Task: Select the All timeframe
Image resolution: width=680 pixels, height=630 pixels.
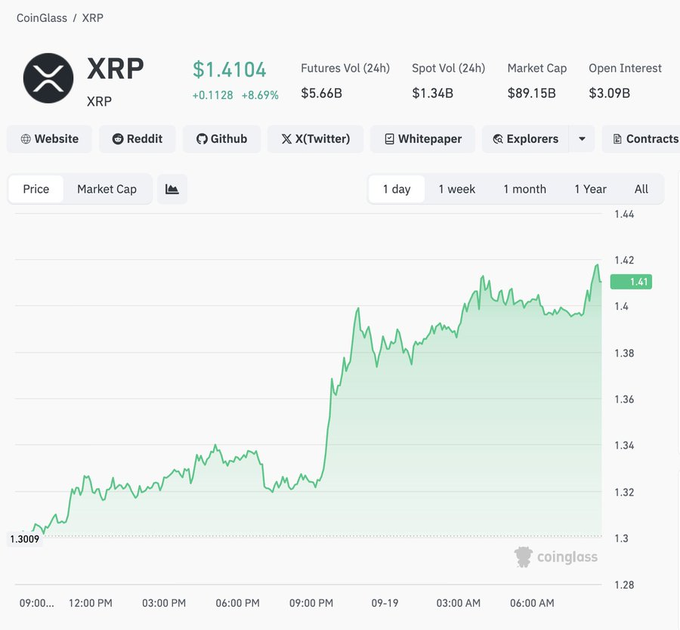Action: (x=641, y=189)
